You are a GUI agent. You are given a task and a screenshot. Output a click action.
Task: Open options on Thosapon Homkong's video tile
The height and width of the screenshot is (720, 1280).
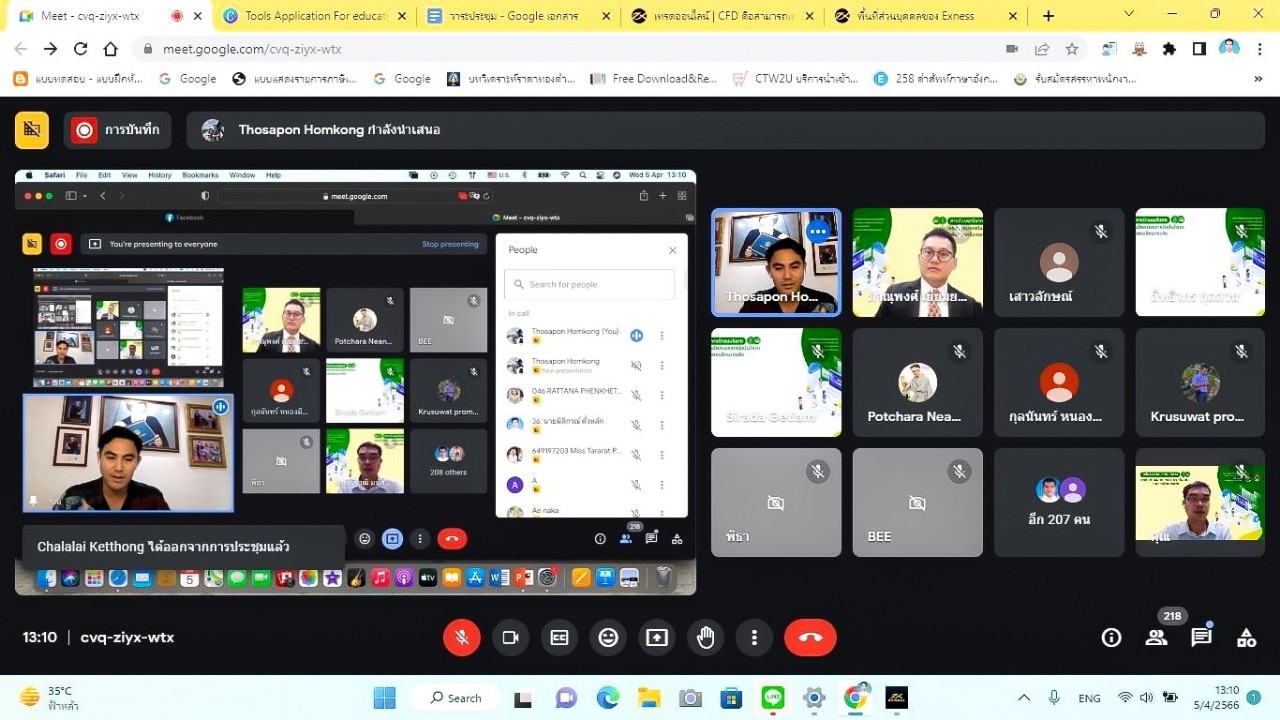818,232
